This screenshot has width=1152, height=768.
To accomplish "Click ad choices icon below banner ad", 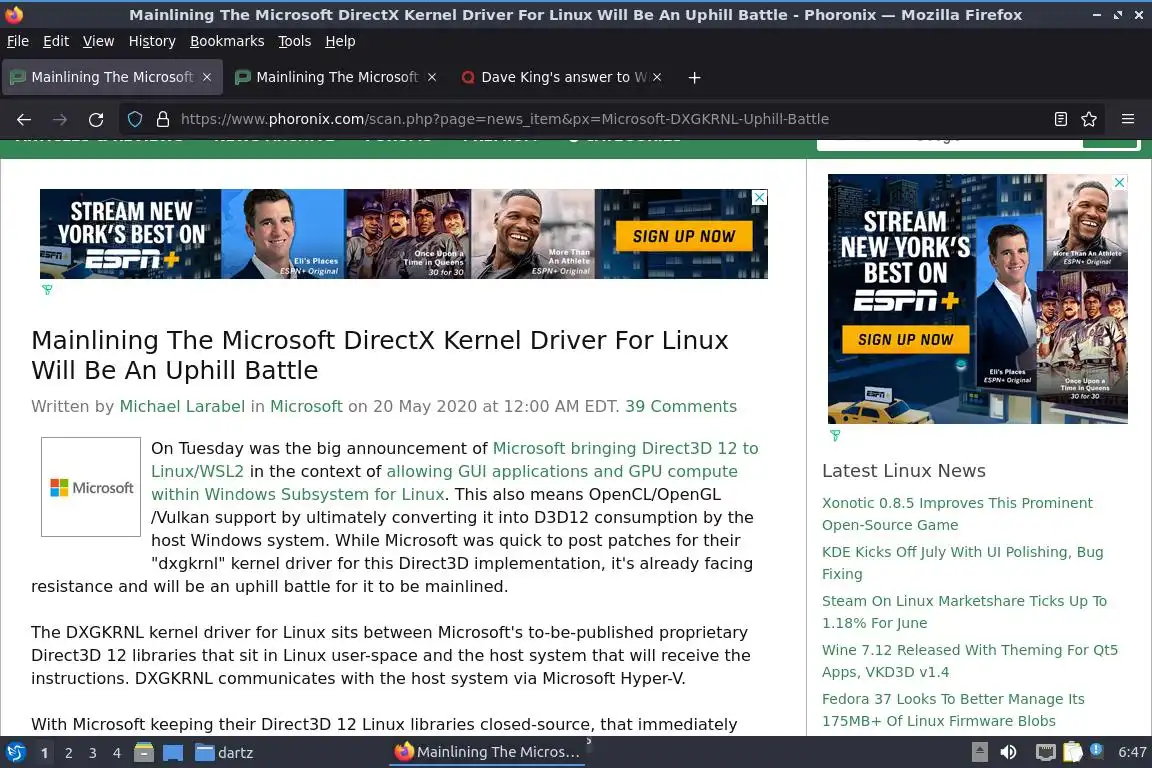I will click(47, 290).
